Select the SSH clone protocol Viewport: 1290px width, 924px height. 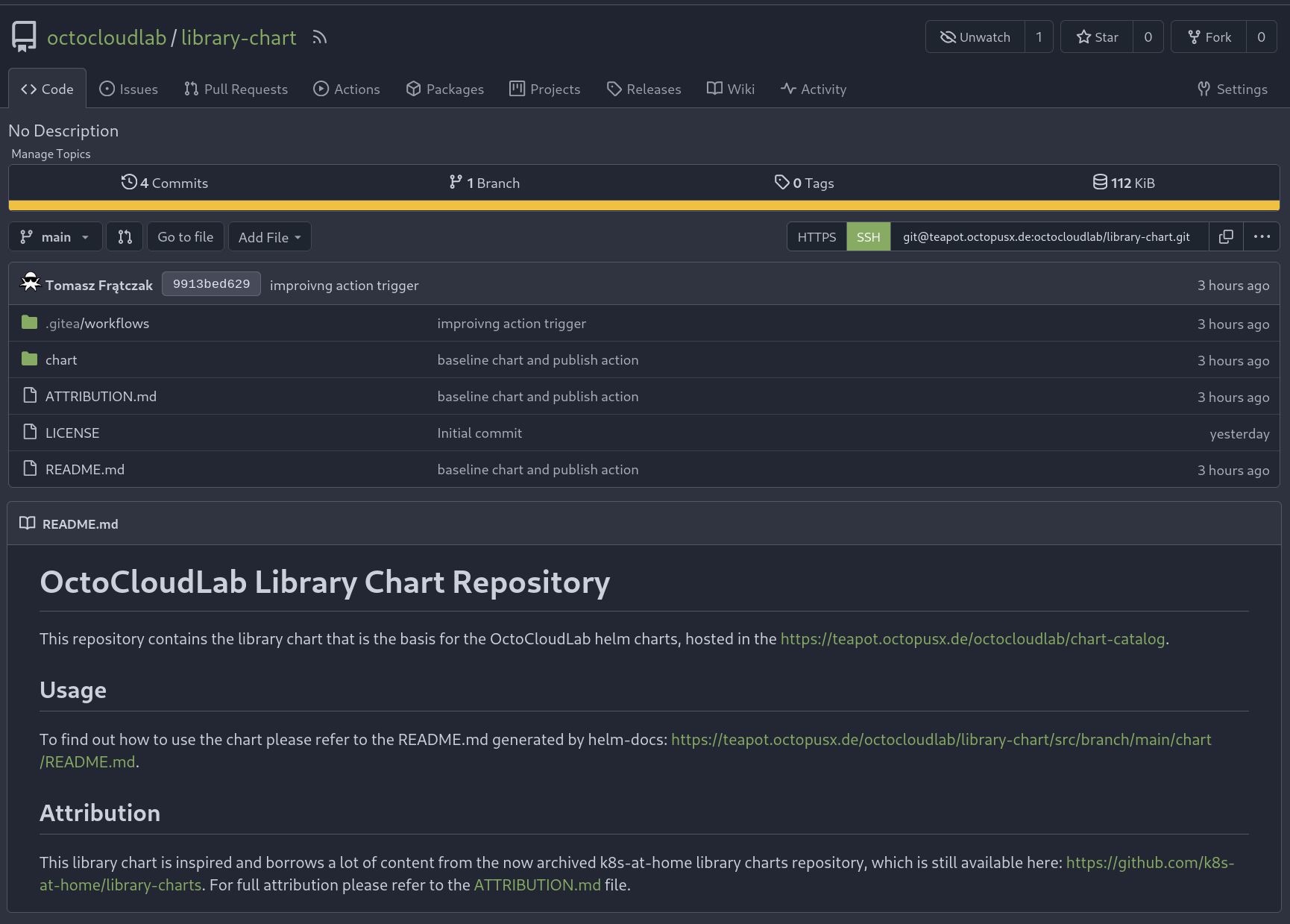pos(868,236)
